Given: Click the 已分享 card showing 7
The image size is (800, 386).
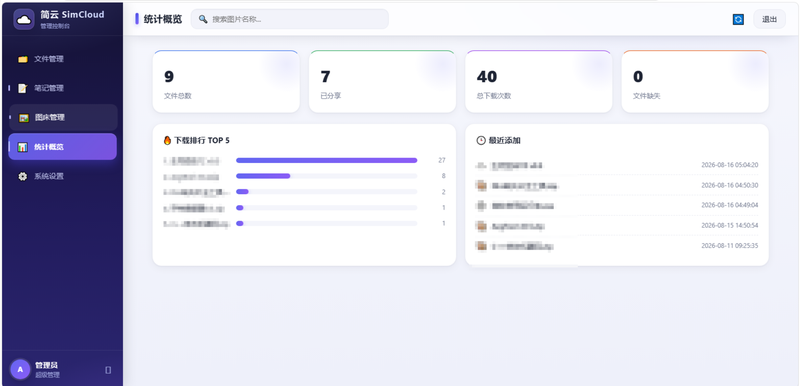Looking at the screenshot, I should pos(382,81).
